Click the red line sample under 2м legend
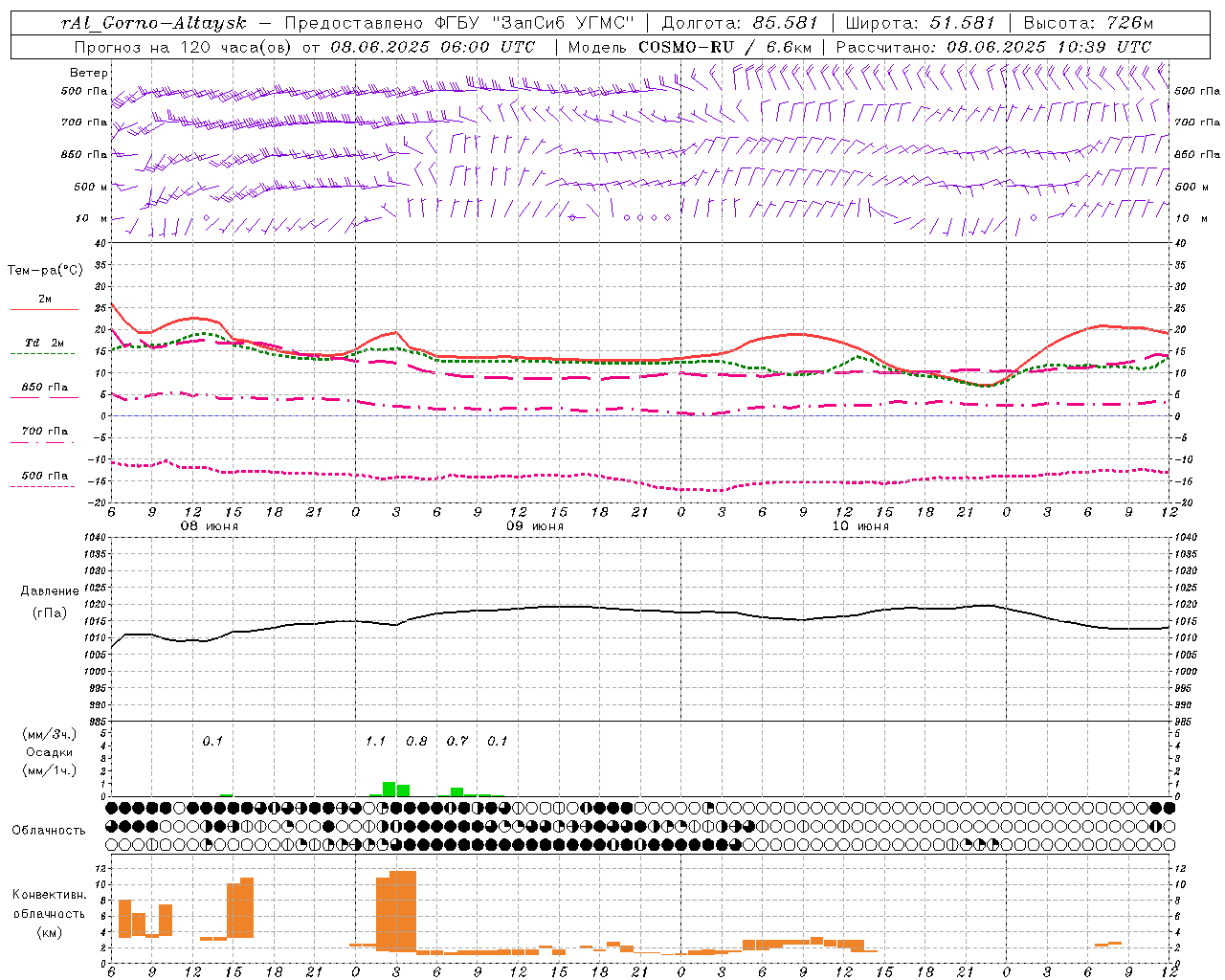The image size is (1225, 980). pyautogui.click(x=44, y=309)
